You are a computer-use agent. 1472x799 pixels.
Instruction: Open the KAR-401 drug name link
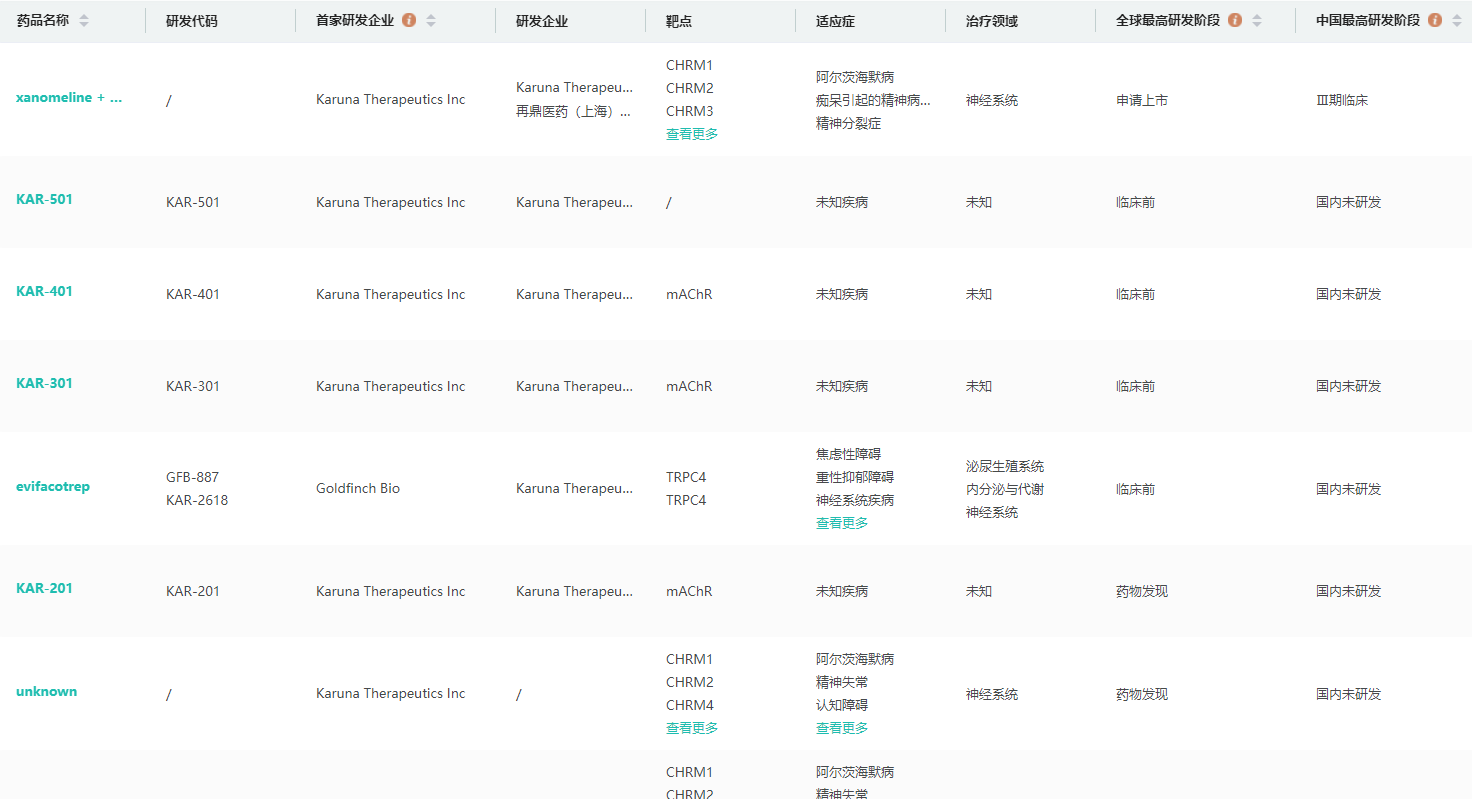point(44,291)
